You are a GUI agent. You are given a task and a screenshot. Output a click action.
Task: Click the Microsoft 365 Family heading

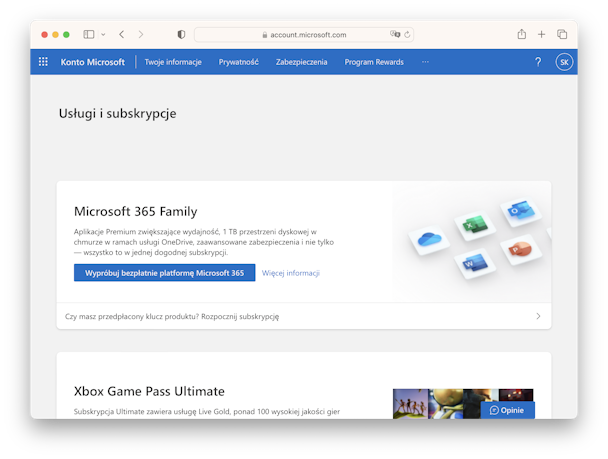[135, 211]
